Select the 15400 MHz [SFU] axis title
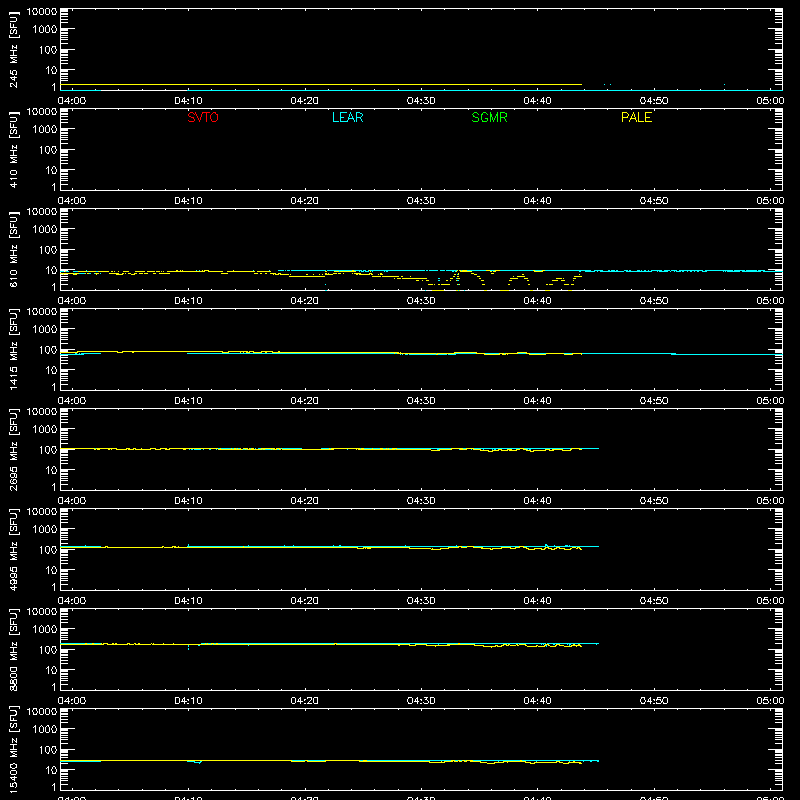This screenshot has width=800, height=800. (x=13, y=750)
